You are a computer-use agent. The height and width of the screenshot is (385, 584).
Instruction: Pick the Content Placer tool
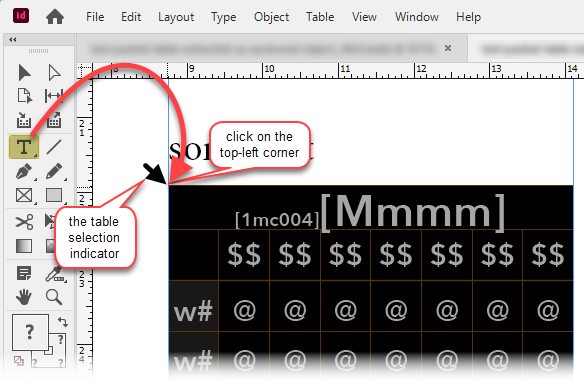pyautogui.click(x=54, y=120)
